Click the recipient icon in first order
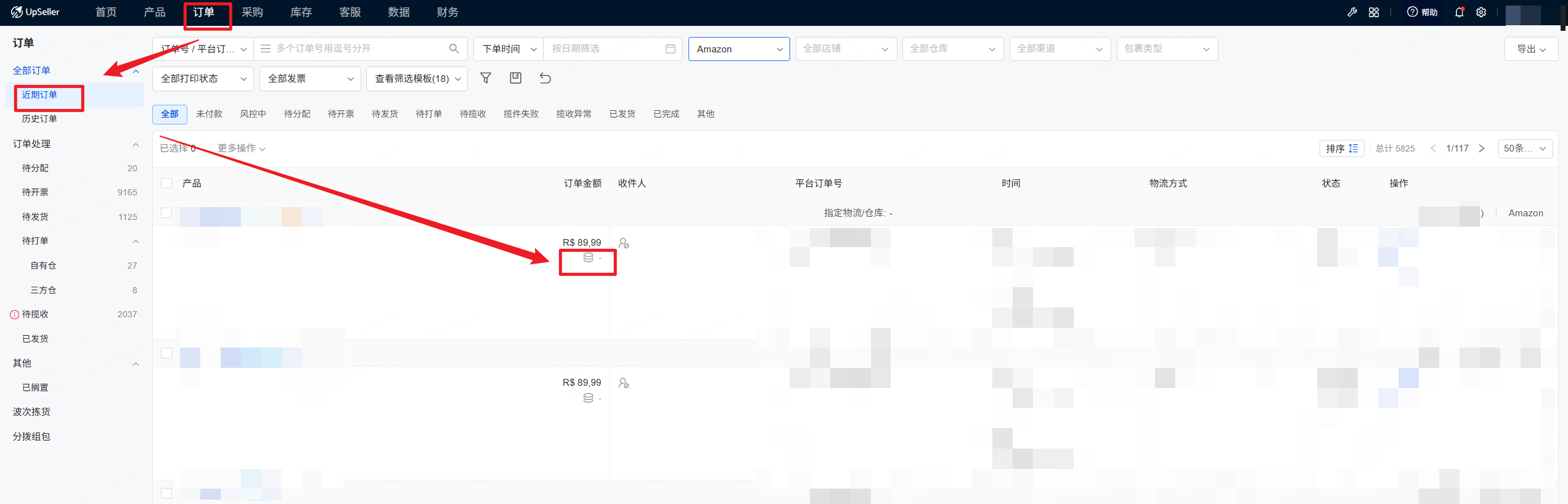The image size is (1568, 504). (624, 243)
